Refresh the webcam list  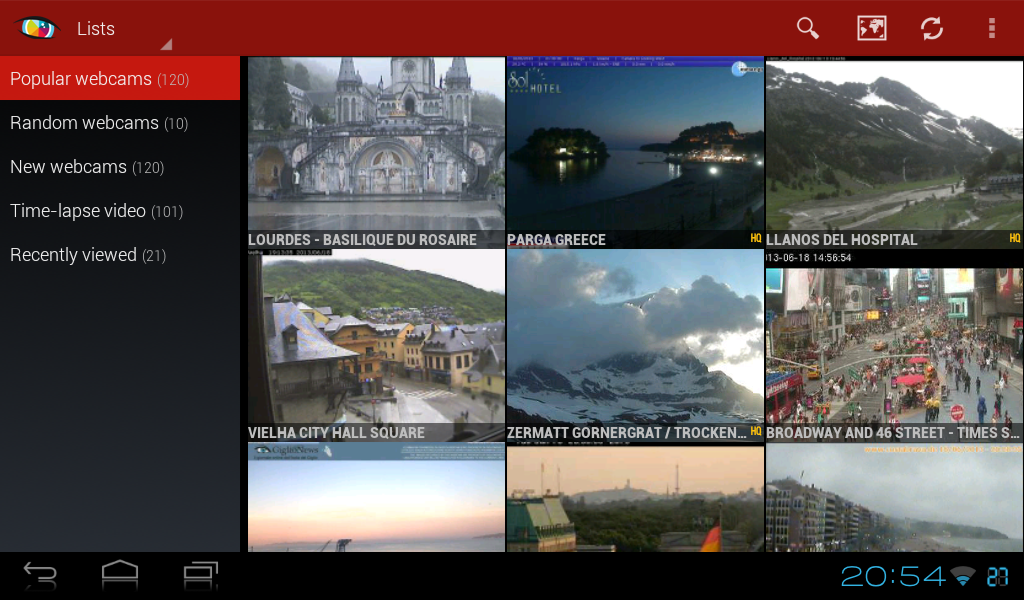coord(931,28)
